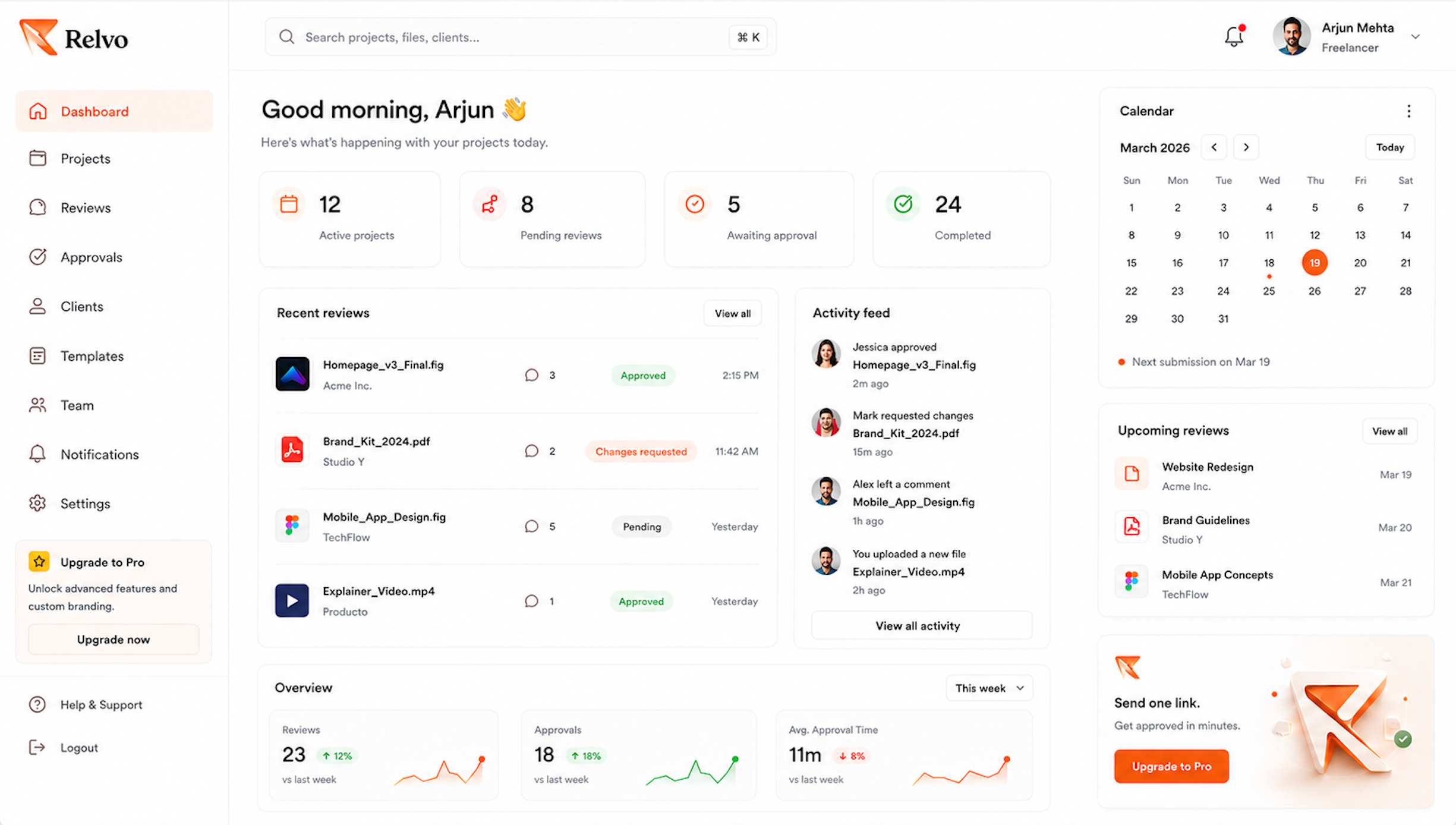The image size is (1456, 825).
Task: Open the Calendar three-dot options menu
Action: coord(1408,111)
